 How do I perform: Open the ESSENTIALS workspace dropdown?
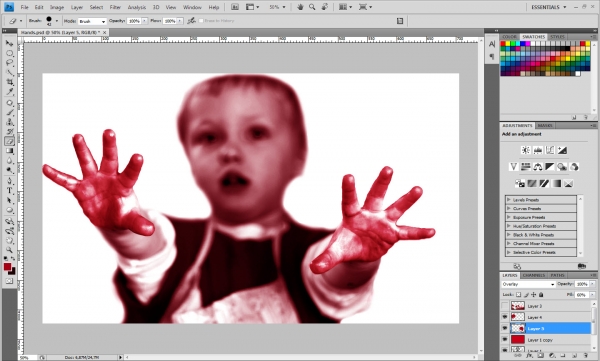(548, 7)
